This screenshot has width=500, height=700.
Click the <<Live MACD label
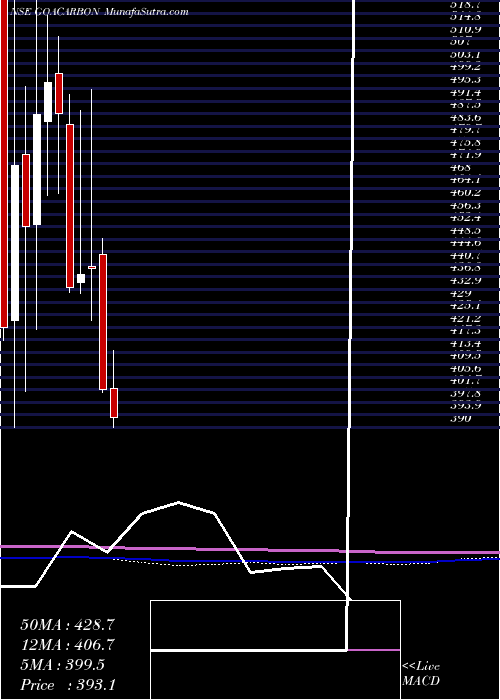[421, 674]
